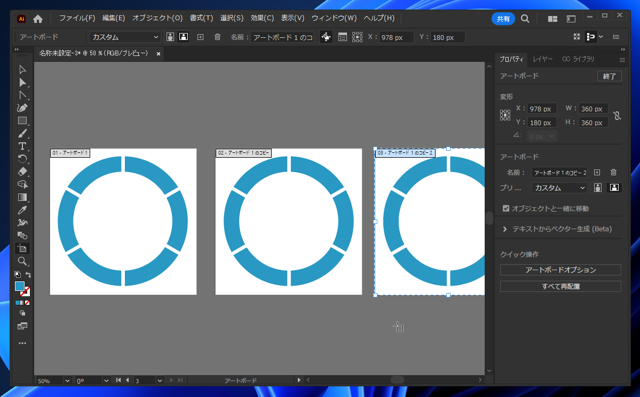Expand the status bar info arrow

pos(299,380)
